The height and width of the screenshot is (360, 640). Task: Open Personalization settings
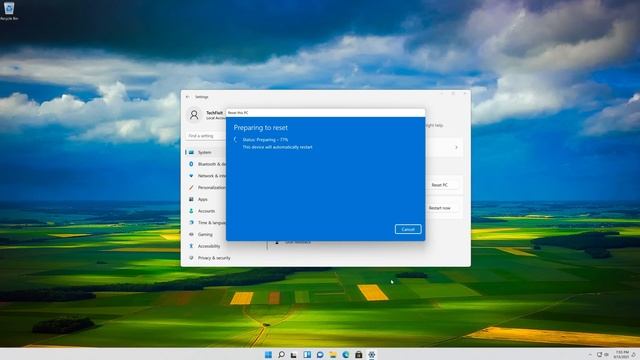207,188
